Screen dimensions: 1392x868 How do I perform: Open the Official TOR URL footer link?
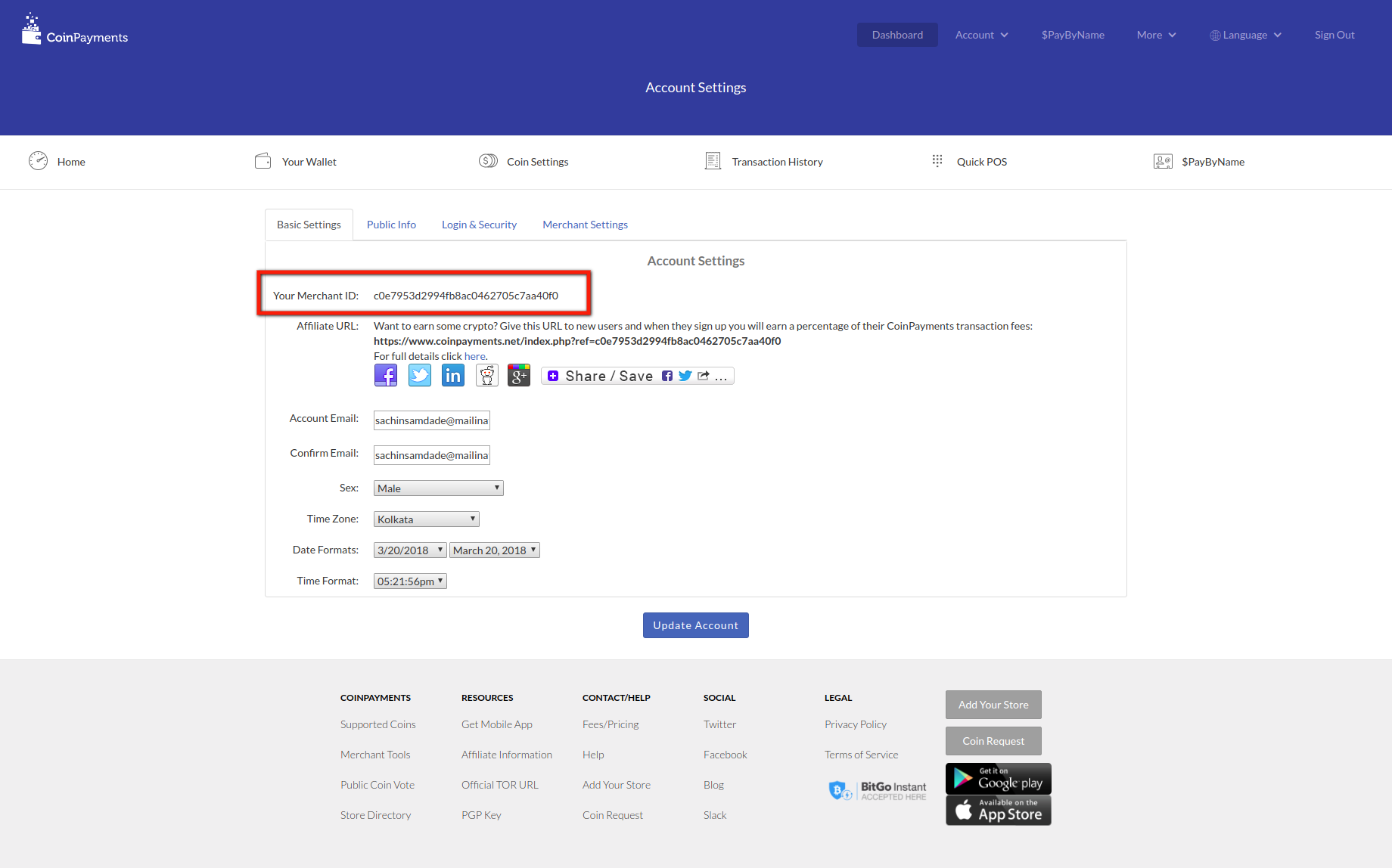pyautogui.click(x=500, y=785)
